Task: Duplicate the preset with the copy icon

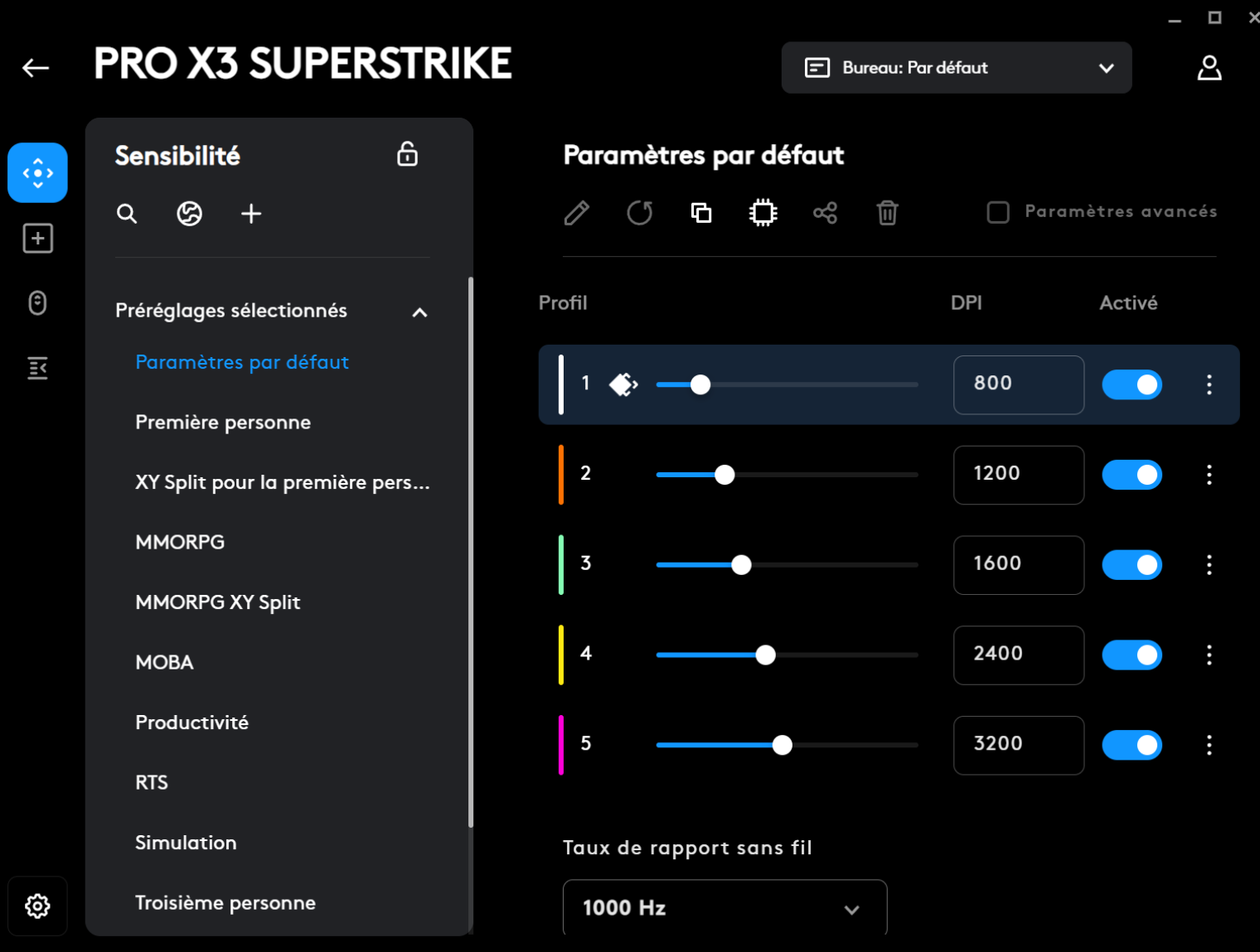Action: pos(701,213)
